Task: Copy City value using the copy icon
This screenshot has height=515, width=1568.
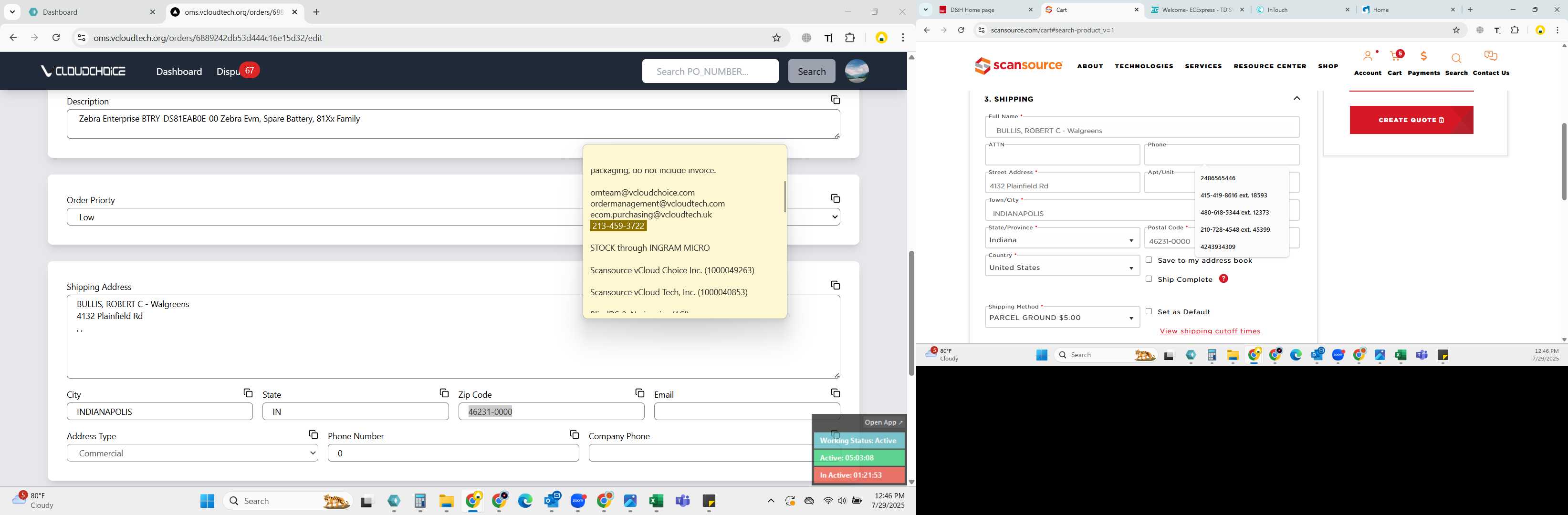Action: point(248,393)
